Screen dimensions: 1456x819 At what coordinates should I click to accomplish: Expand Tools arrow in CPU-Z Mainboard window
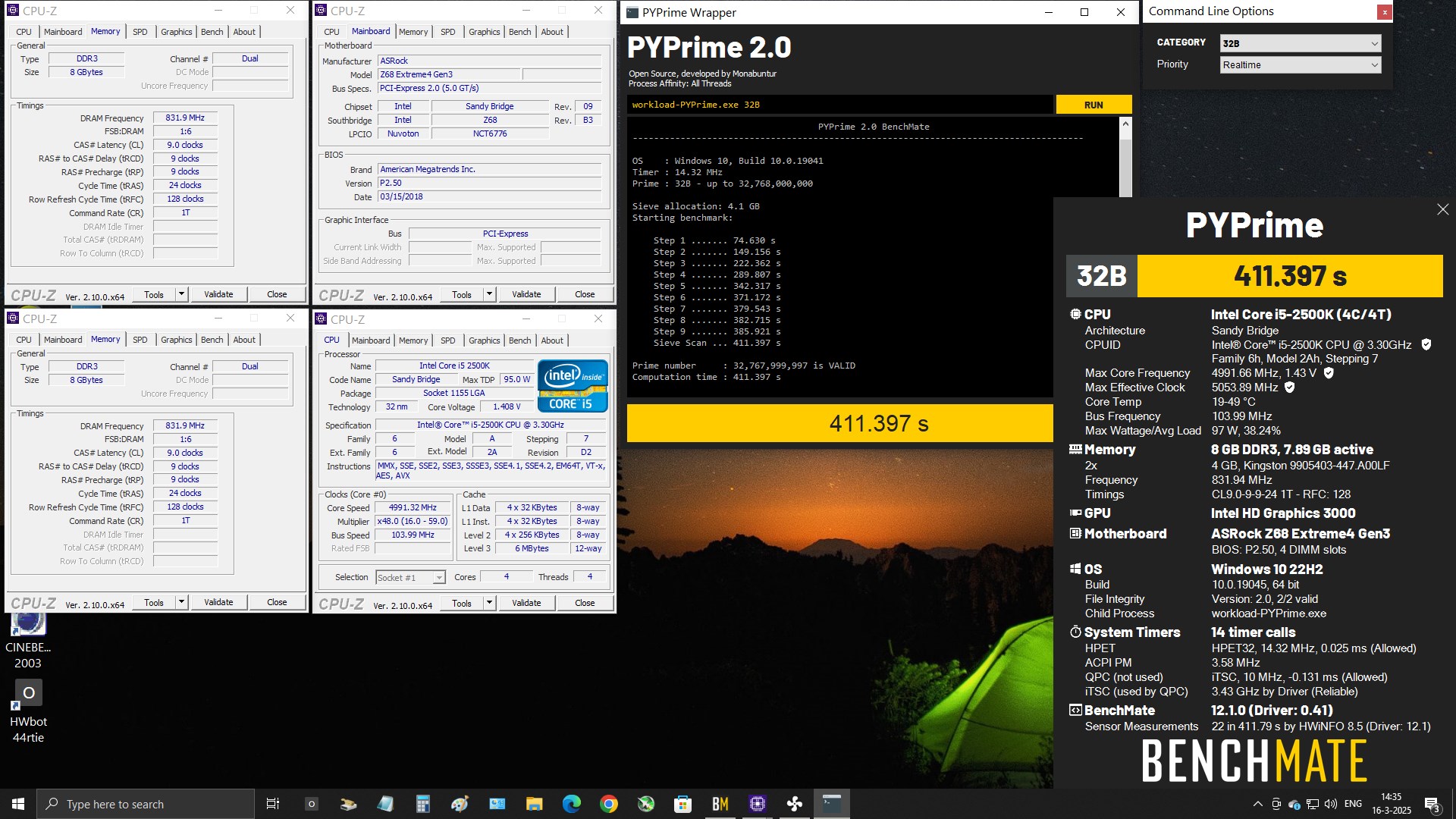(489, 294)
